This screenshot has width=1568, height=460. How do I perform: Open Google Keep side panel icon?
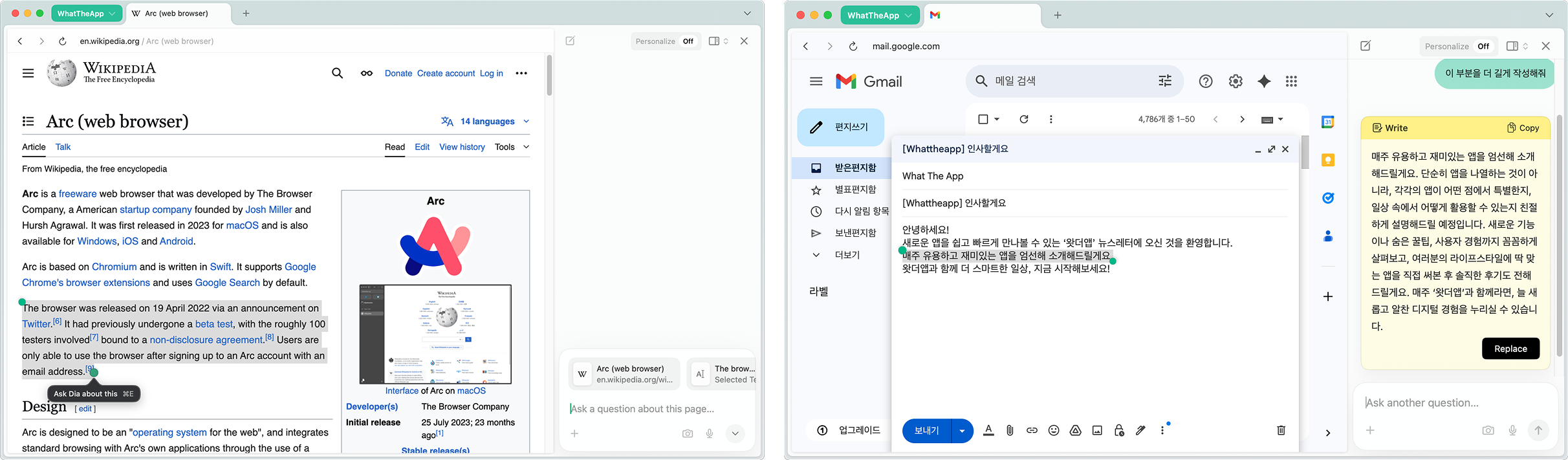pyautogui.click(x=1328, y=160)
